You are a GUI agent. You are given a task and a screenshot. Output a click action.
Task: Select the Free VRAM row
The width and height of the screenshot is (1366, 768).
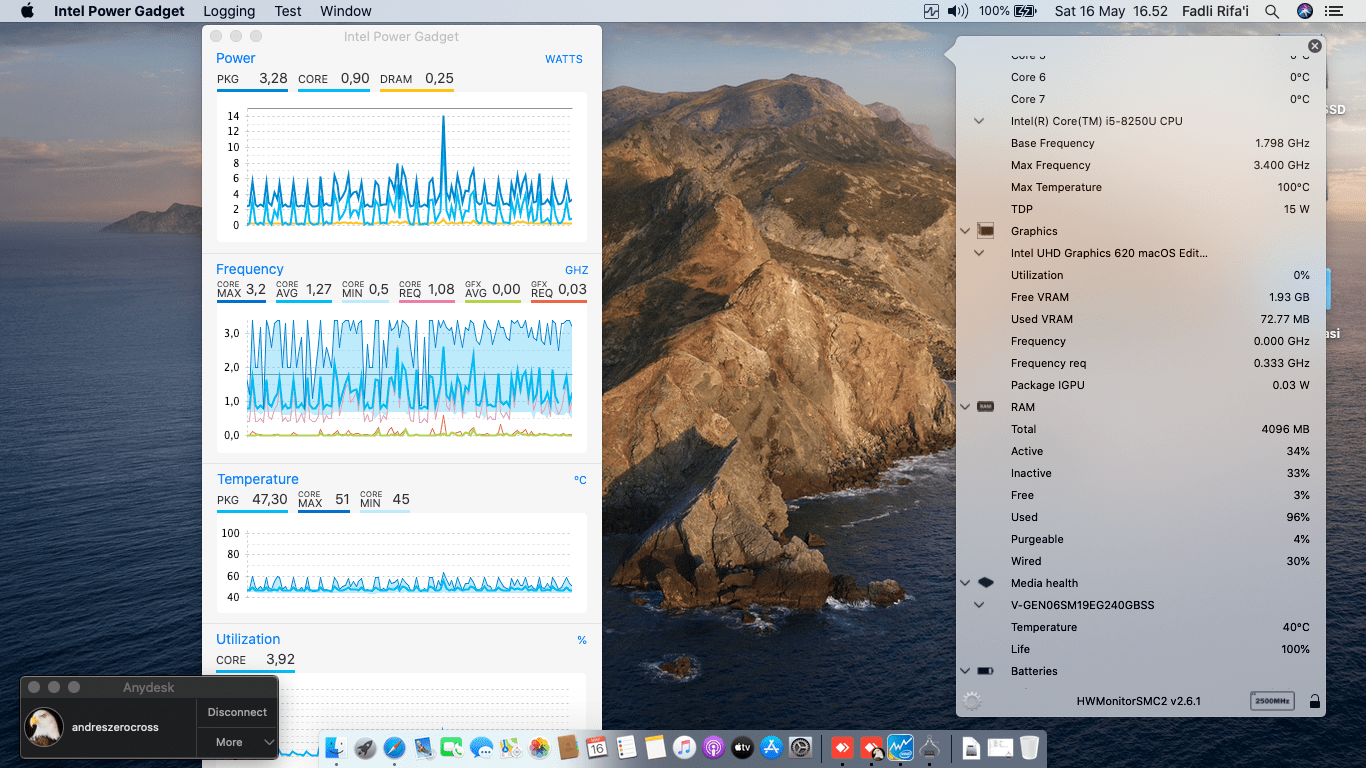click(x=1141, y=297)
